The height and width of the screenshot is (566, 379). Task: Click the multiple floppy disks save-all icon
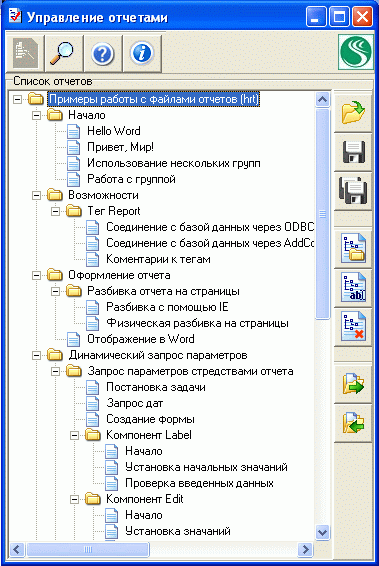point(353,191)
